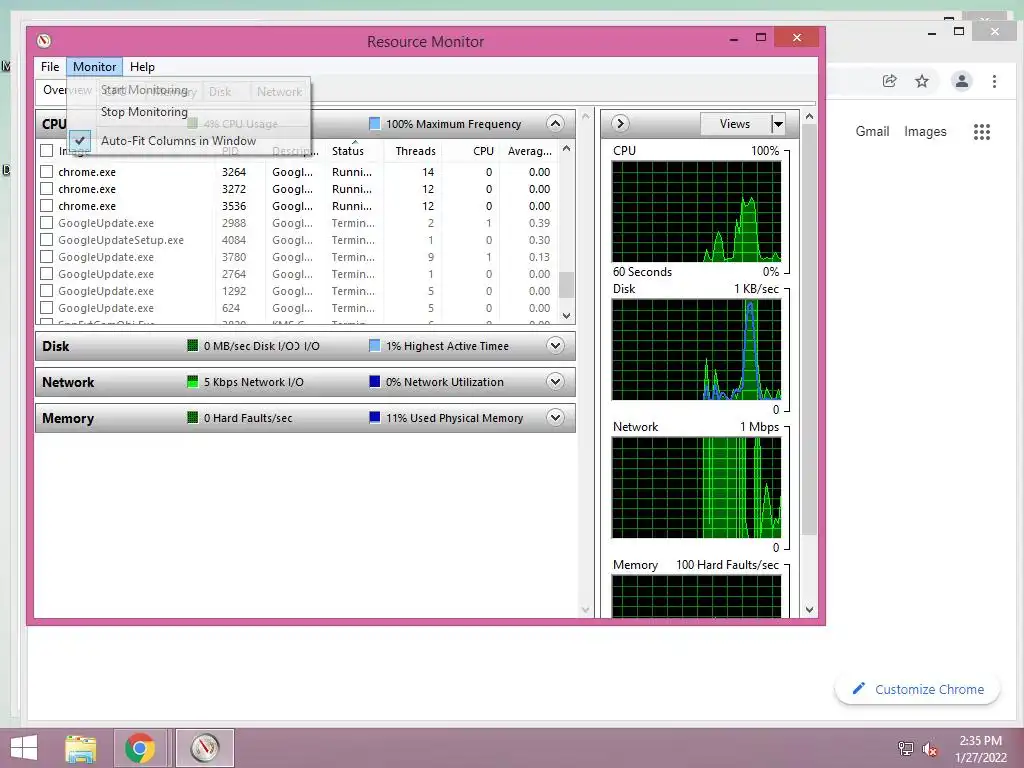Check the GoogleUpdateSetup.exe checkbox
1024x768 pixels.
click(46, 240)
